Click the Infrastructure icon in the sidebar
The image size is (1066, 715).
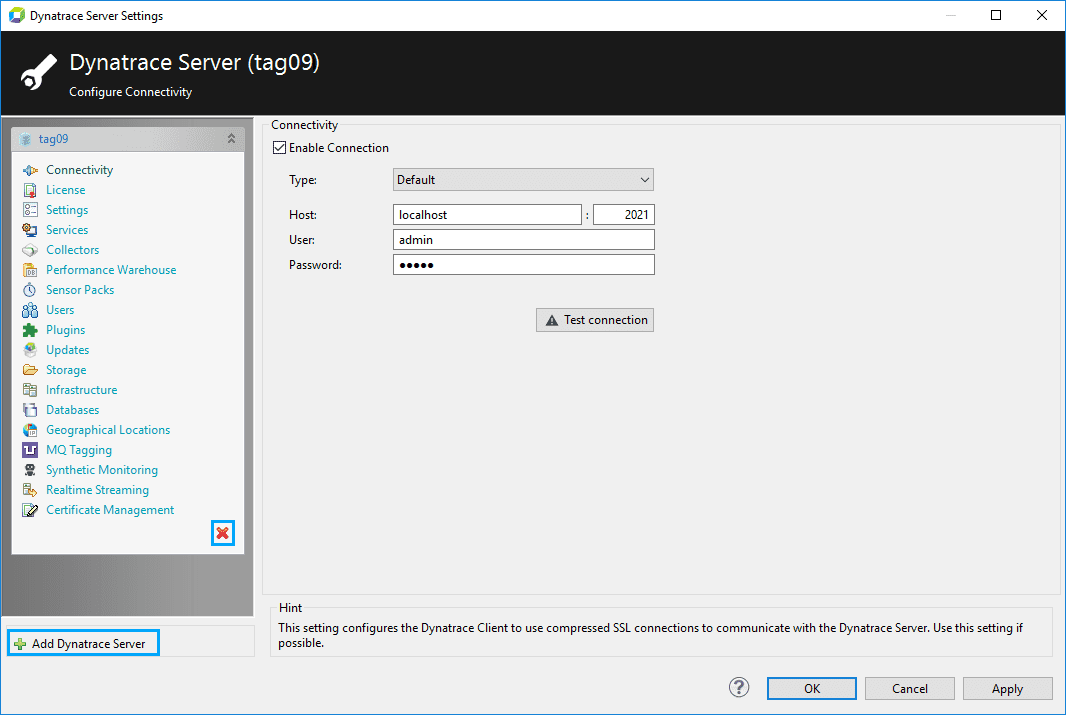tap(30, 390)
